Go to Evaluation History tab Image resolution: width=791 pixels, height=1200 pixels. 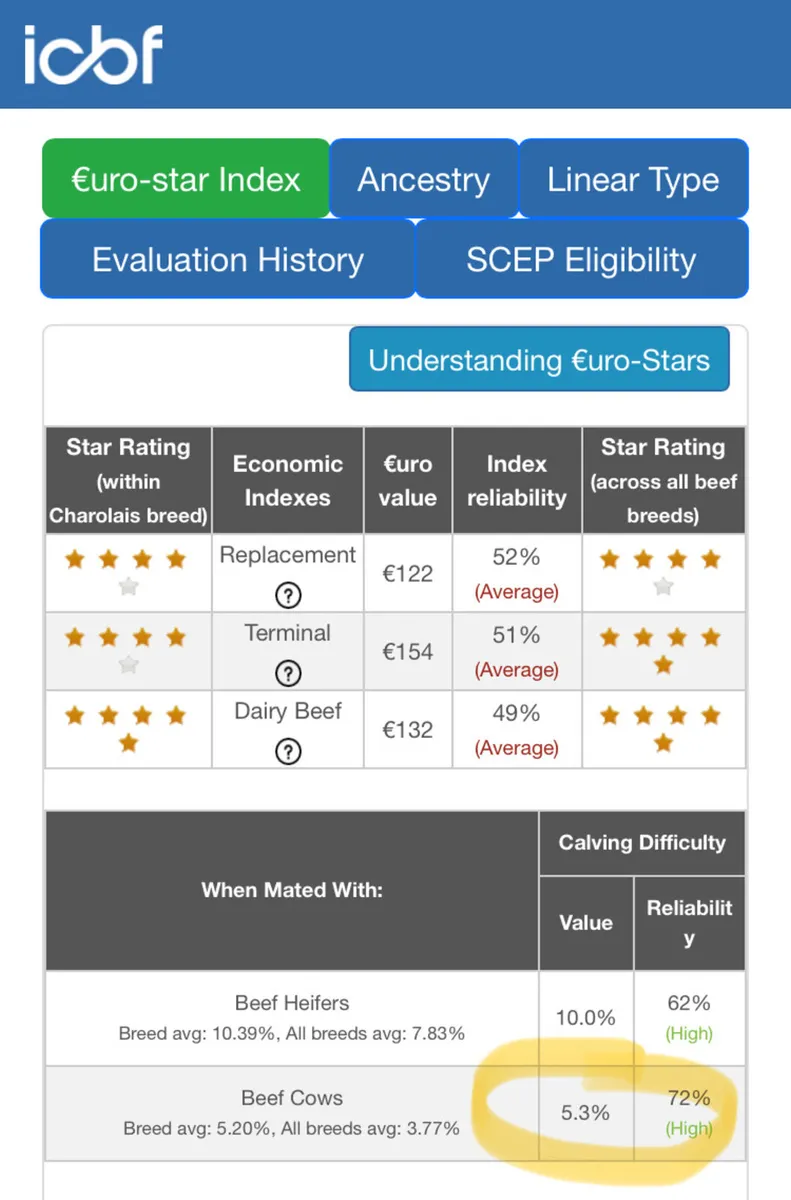[x=228, y=260]
